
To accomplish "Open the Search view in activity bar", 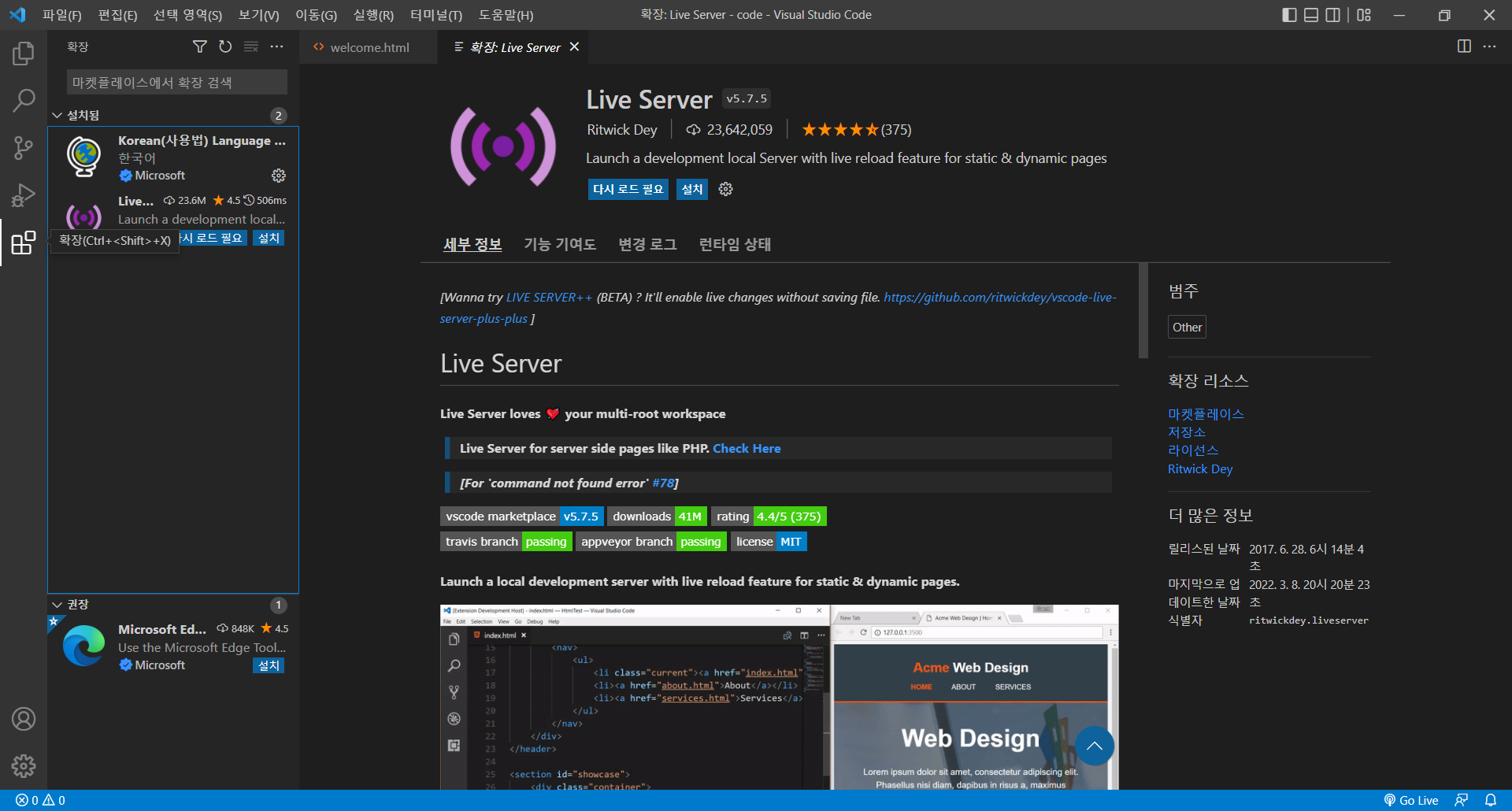I will (x=24, y=100).
